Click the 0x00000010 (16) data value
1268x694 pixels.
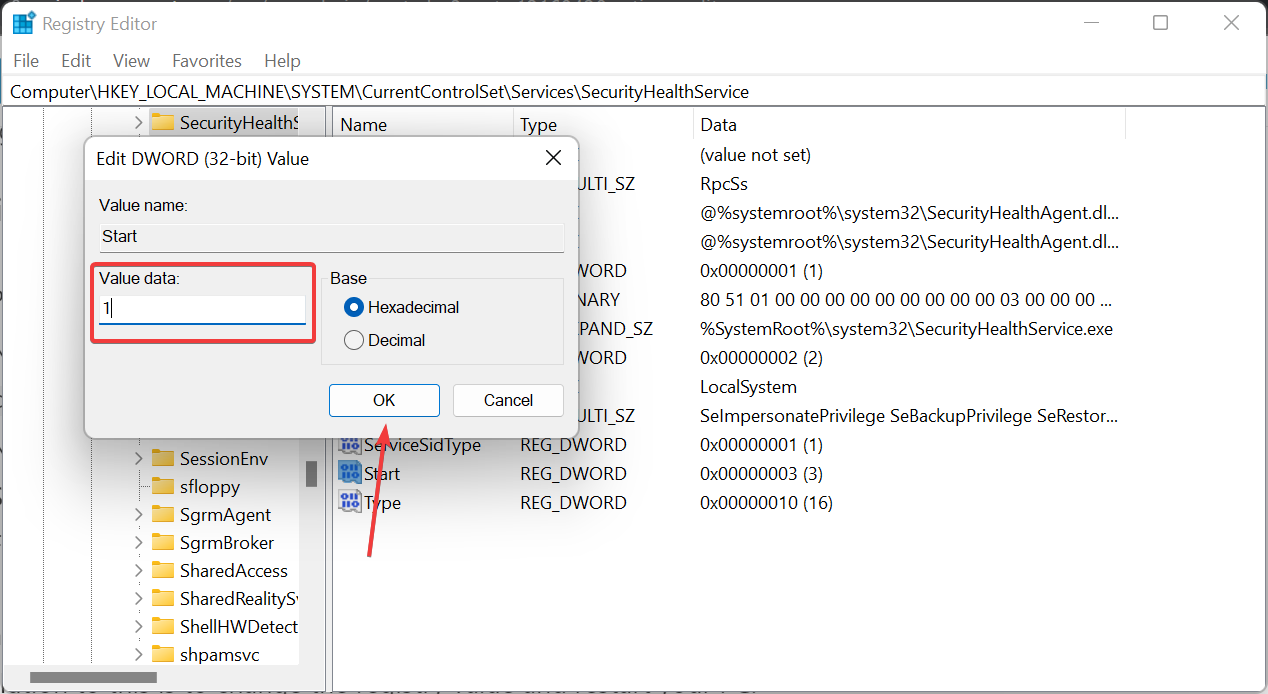coord(766,502)
